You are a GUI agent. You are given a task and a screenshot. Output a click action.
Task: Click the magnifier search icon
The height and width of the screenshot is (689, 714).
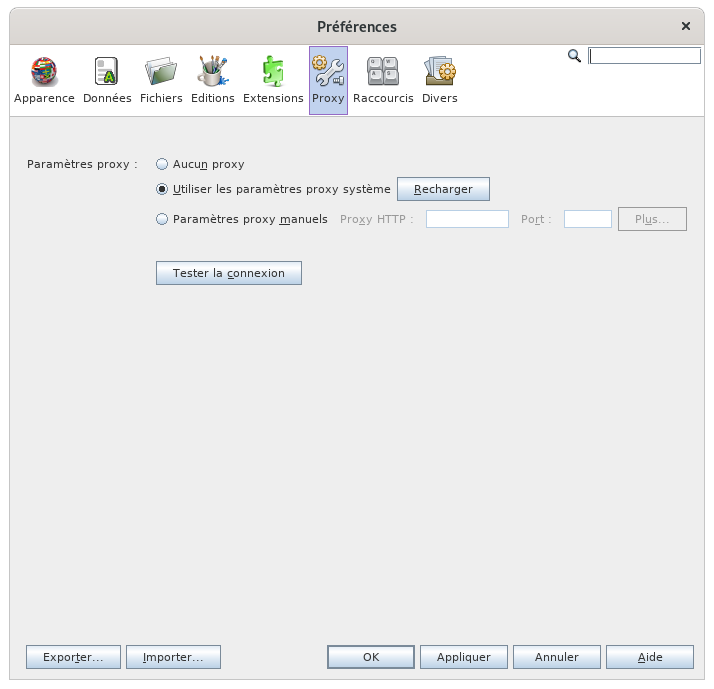click(574, 56)
